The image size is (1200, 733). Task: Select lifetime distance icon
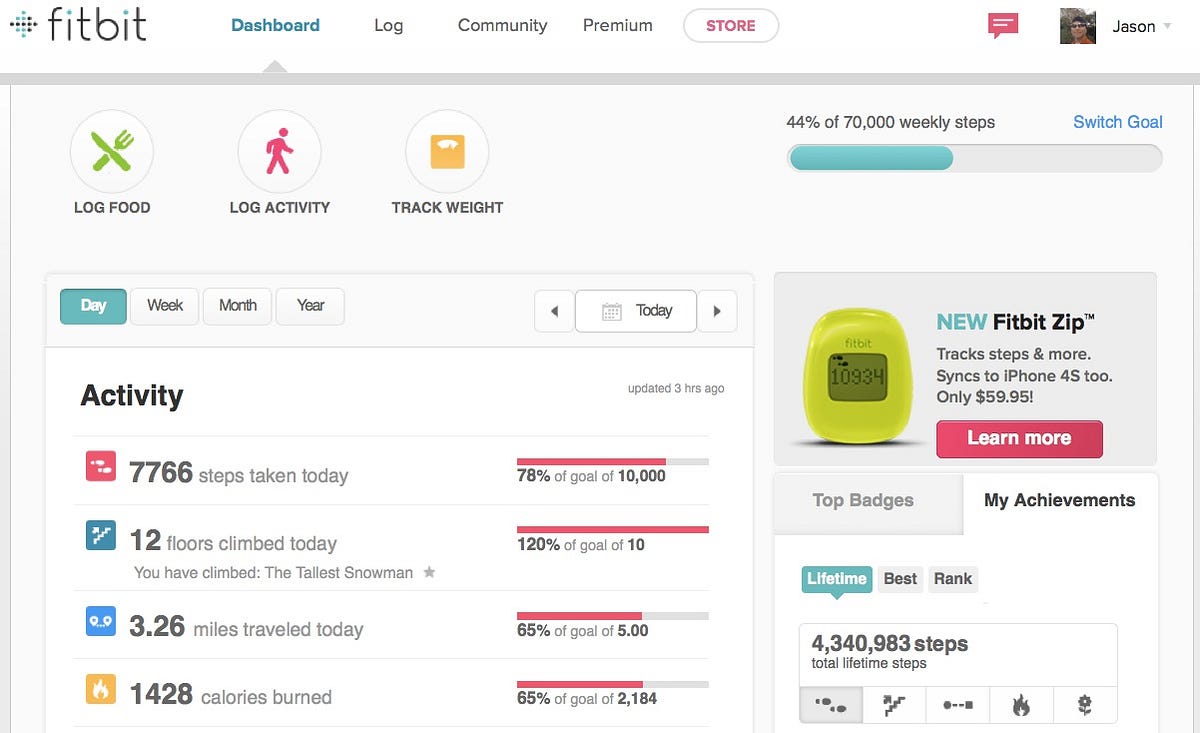point(958,705)
